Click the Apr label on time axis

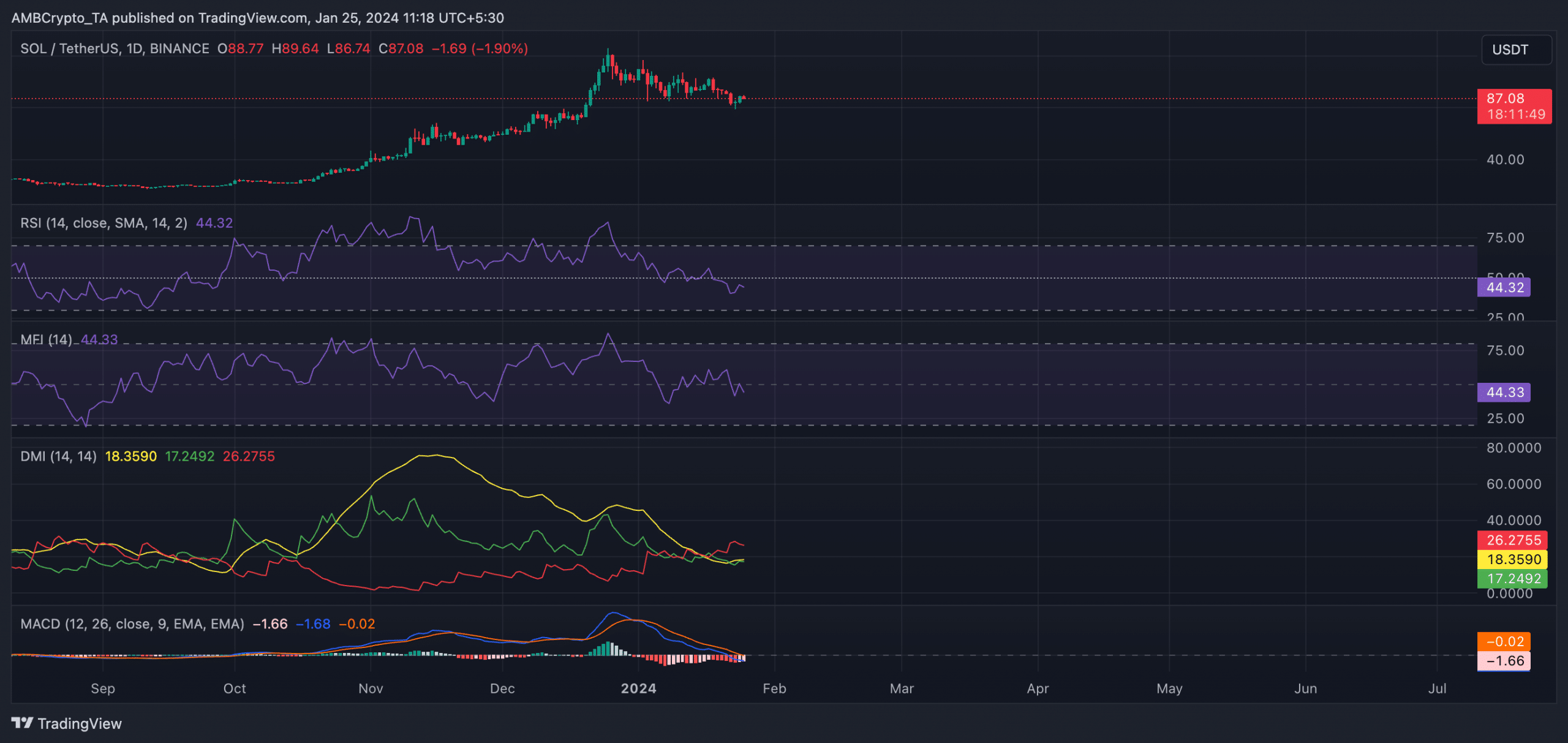[x=1038, y=688]
